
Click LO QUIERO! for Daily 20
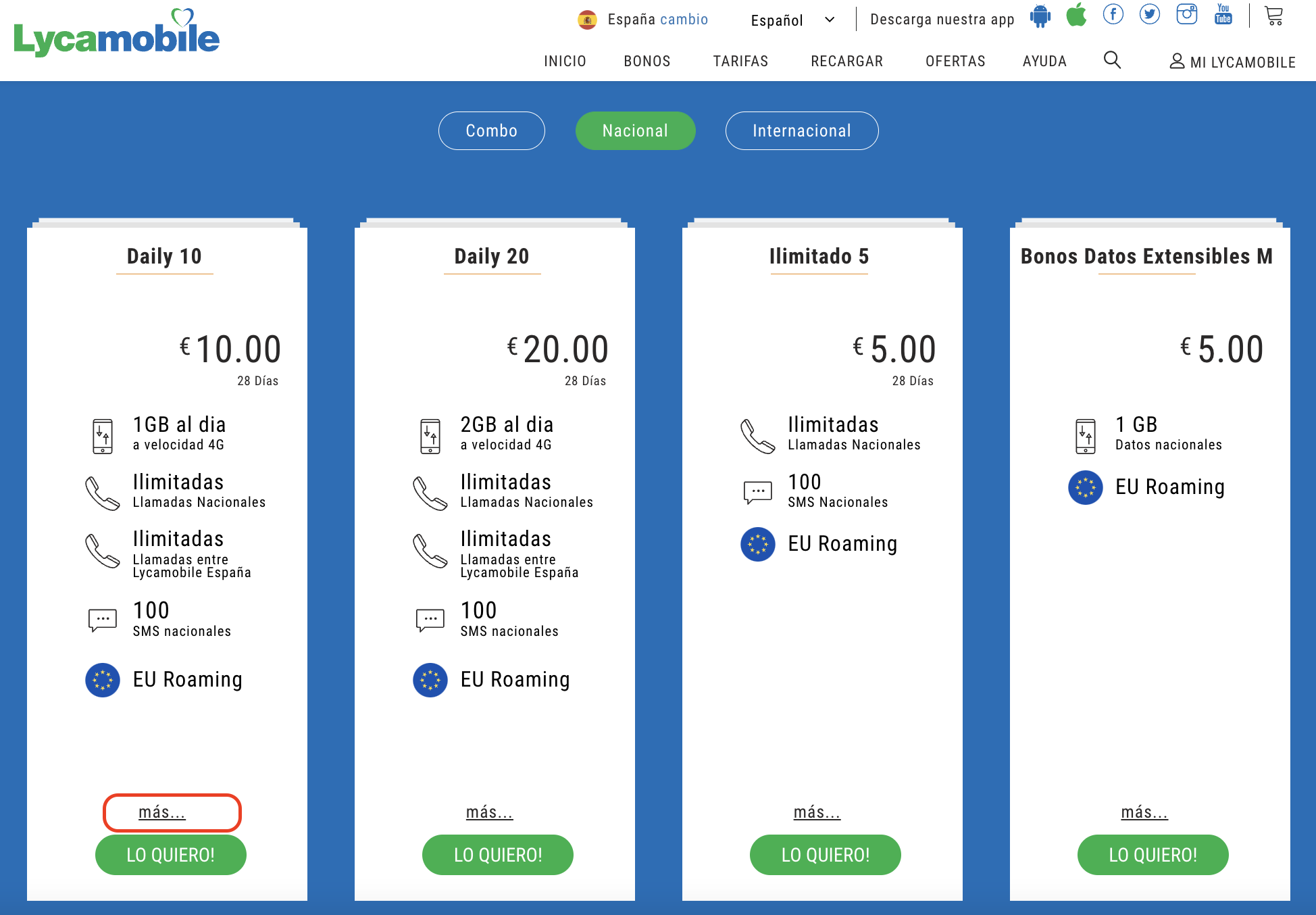pyautogui.click(x=498, y=855)
